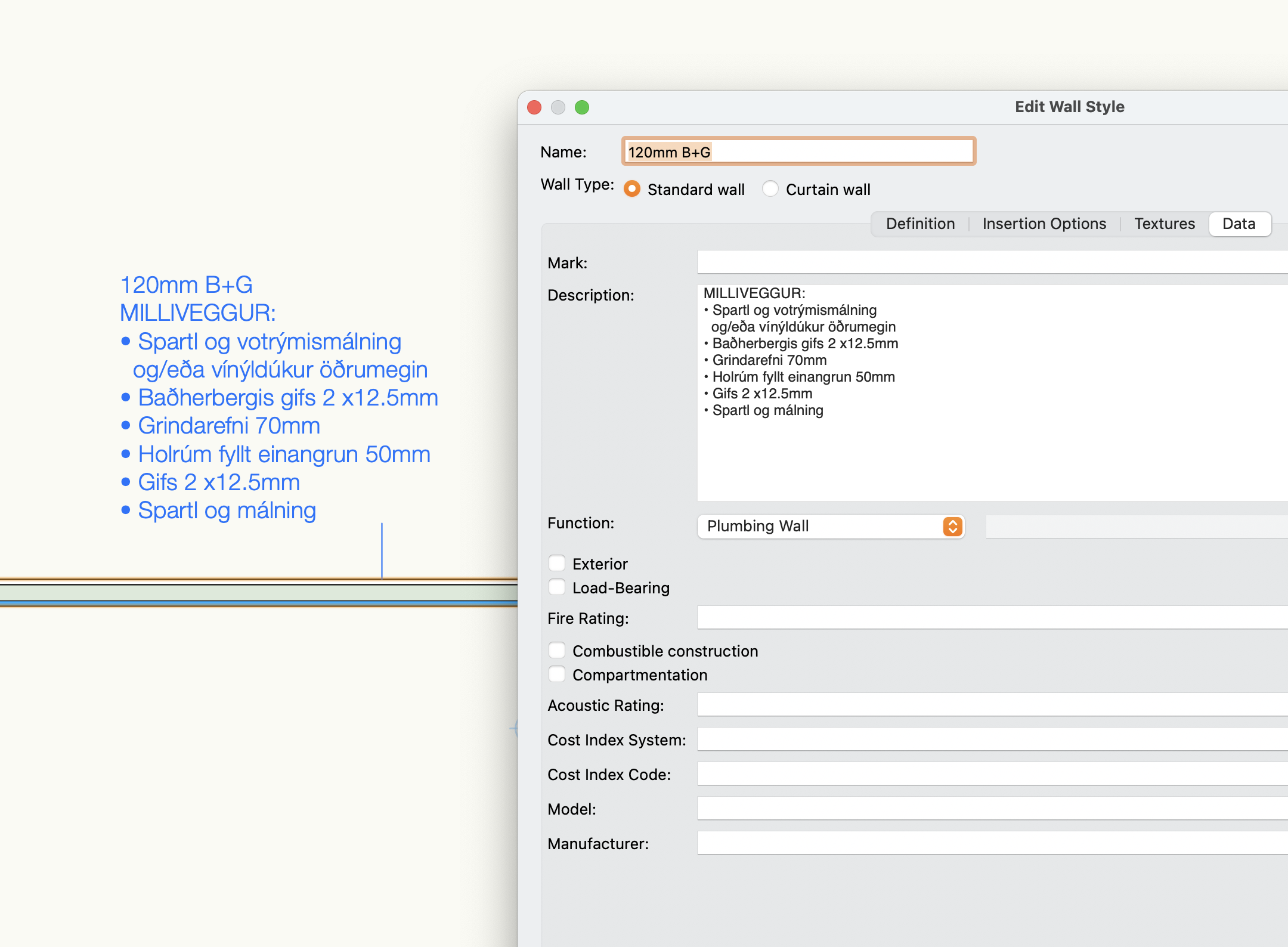Click the green zoom button on the dialog
This screenshot has width=1288, height=947.
pyautogui.click(x=582, y=107)
